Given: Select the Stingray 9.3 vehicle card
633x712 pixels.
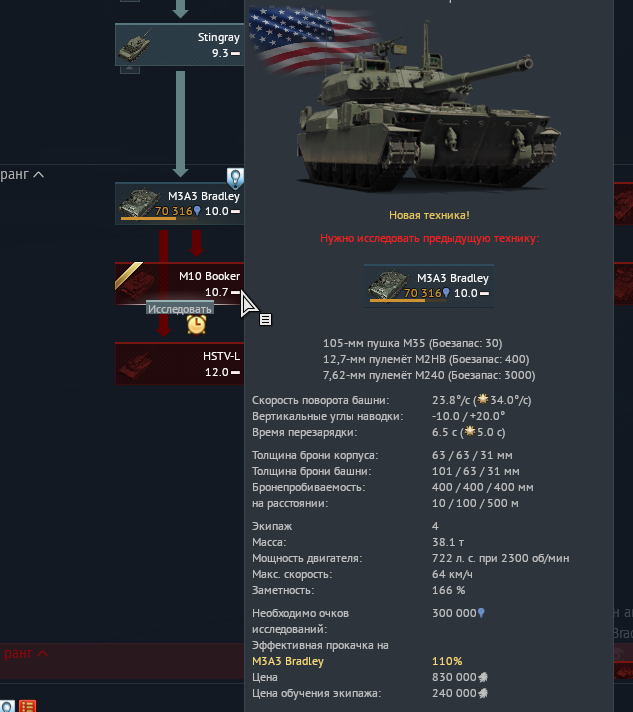Looking at the screenshot, I should (180, 44).
